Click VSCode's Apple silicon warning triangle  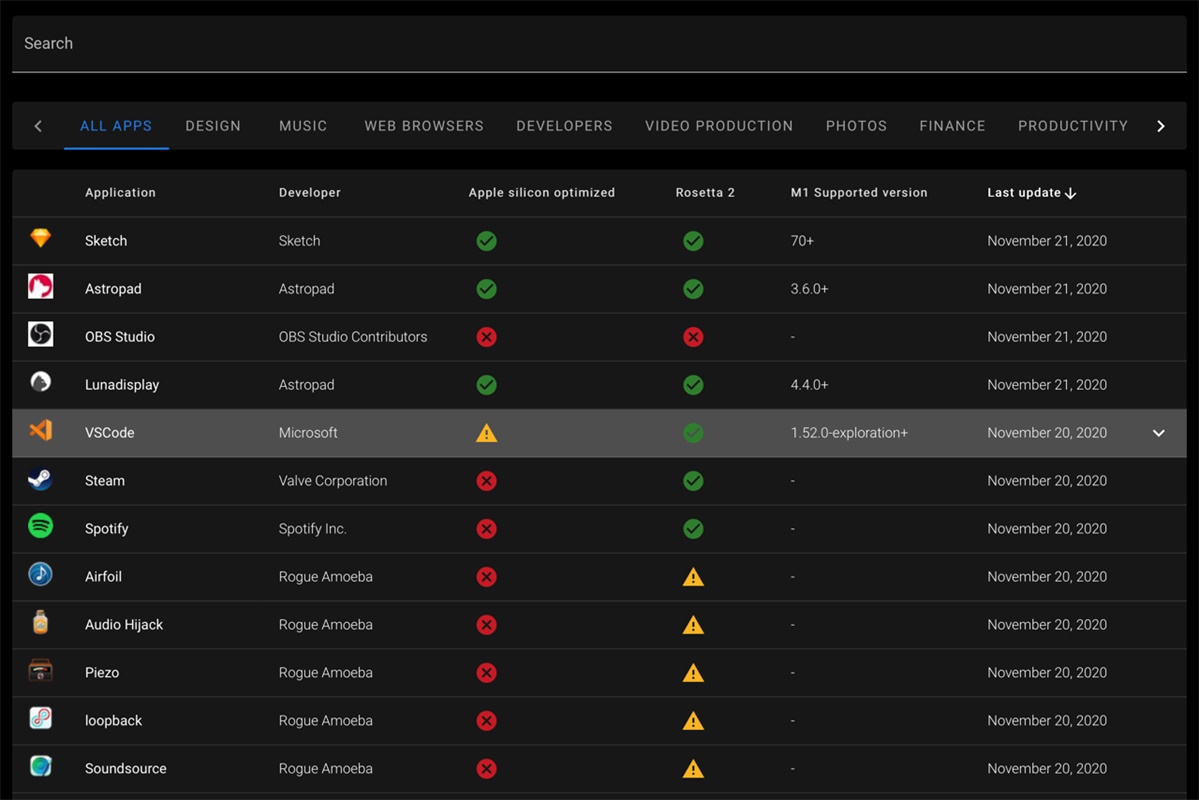486,433
